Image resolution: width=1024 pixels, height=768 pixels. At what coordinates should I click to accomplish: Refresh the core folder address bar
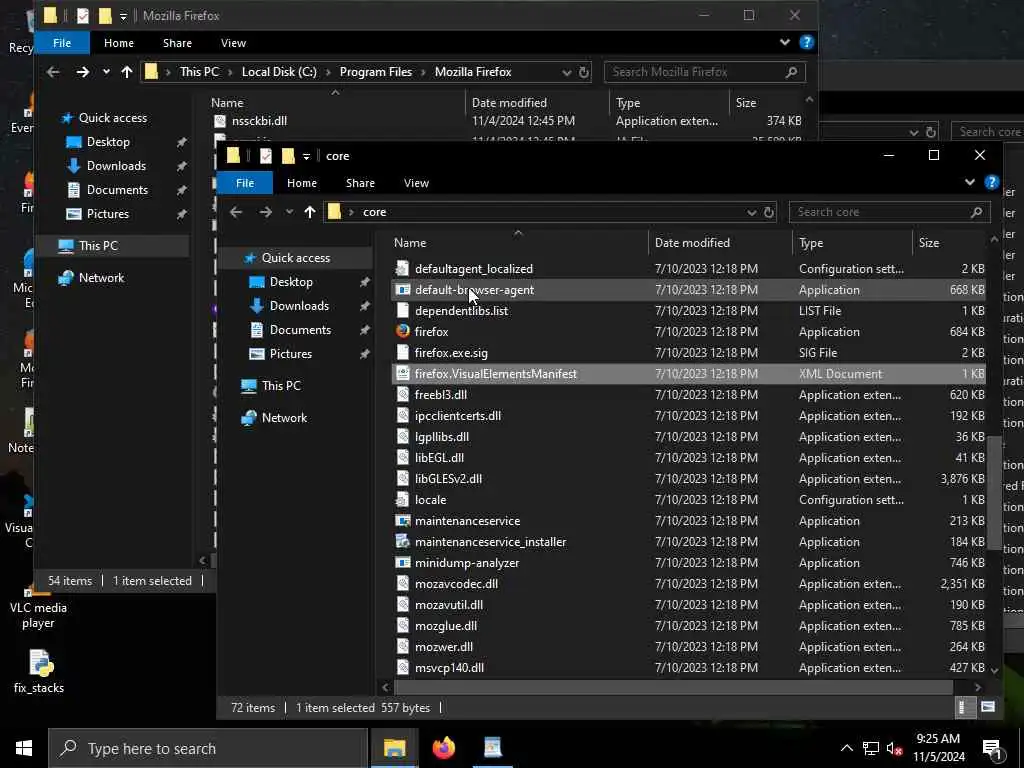pyautogui.click(x=769, y=212)
